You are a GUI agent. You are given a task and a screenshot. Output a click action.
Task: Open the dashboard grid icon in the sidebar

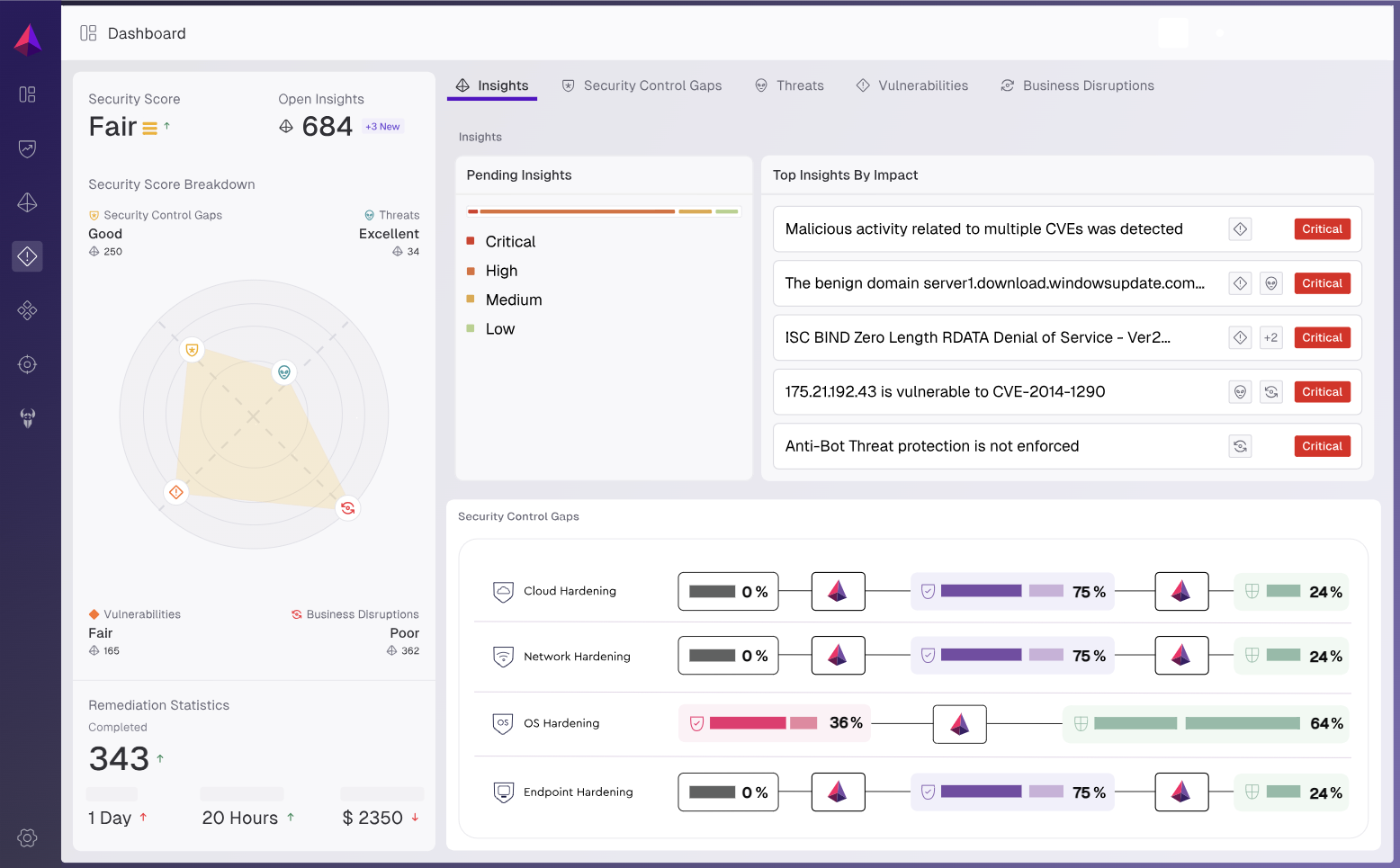coord(27,94)
